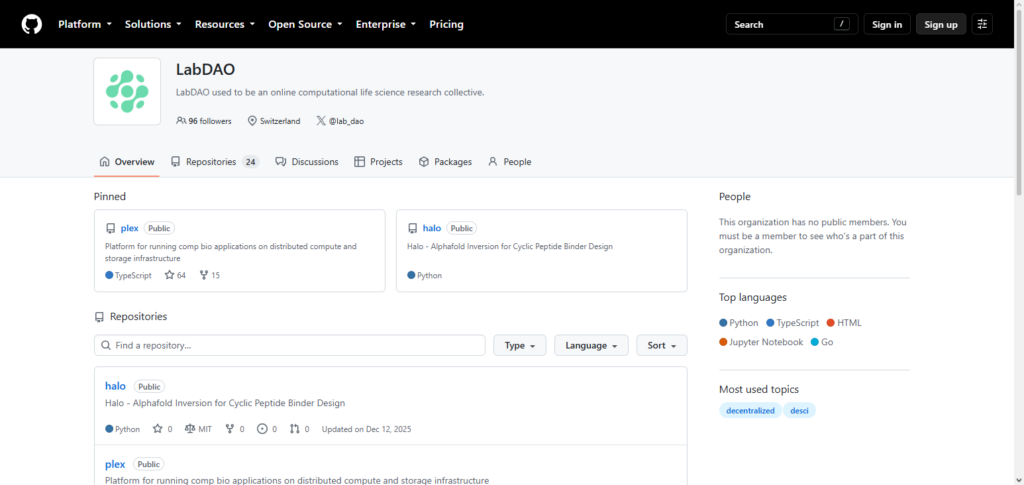
Task: Open the Language filter dropdown
Action: [x=592, y=345]
